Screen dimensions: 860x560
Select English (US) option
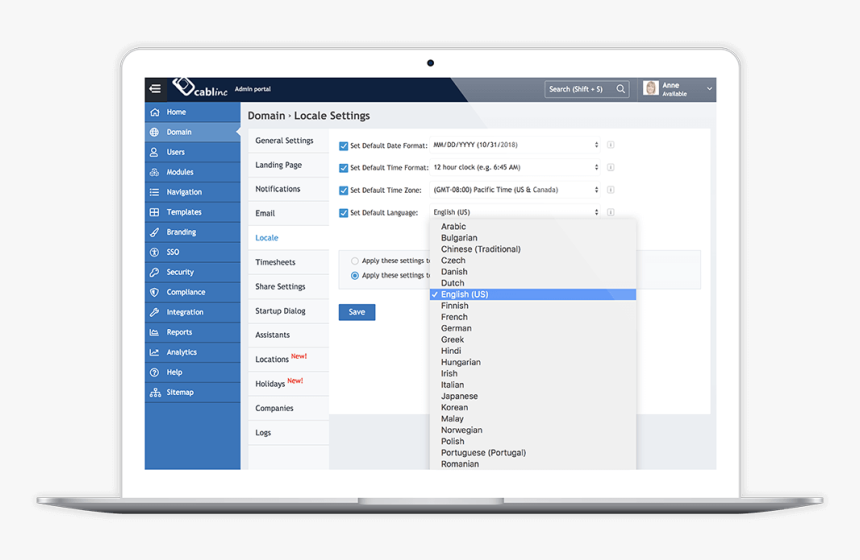(533, 295)
